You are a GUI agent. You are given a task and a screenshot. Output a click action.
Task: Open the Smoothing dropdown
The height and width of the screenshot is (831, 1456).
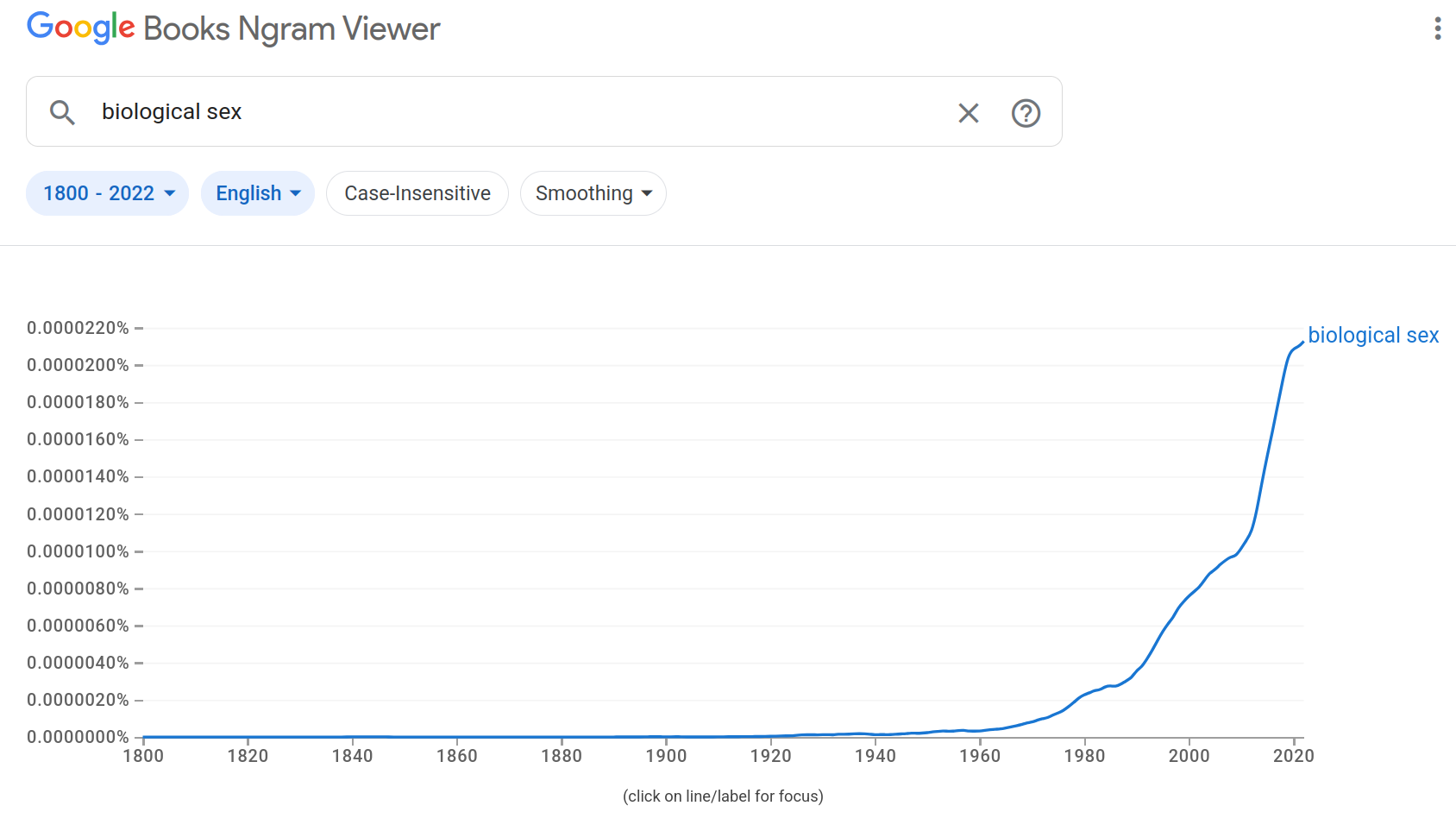click(x=593, y=193)
